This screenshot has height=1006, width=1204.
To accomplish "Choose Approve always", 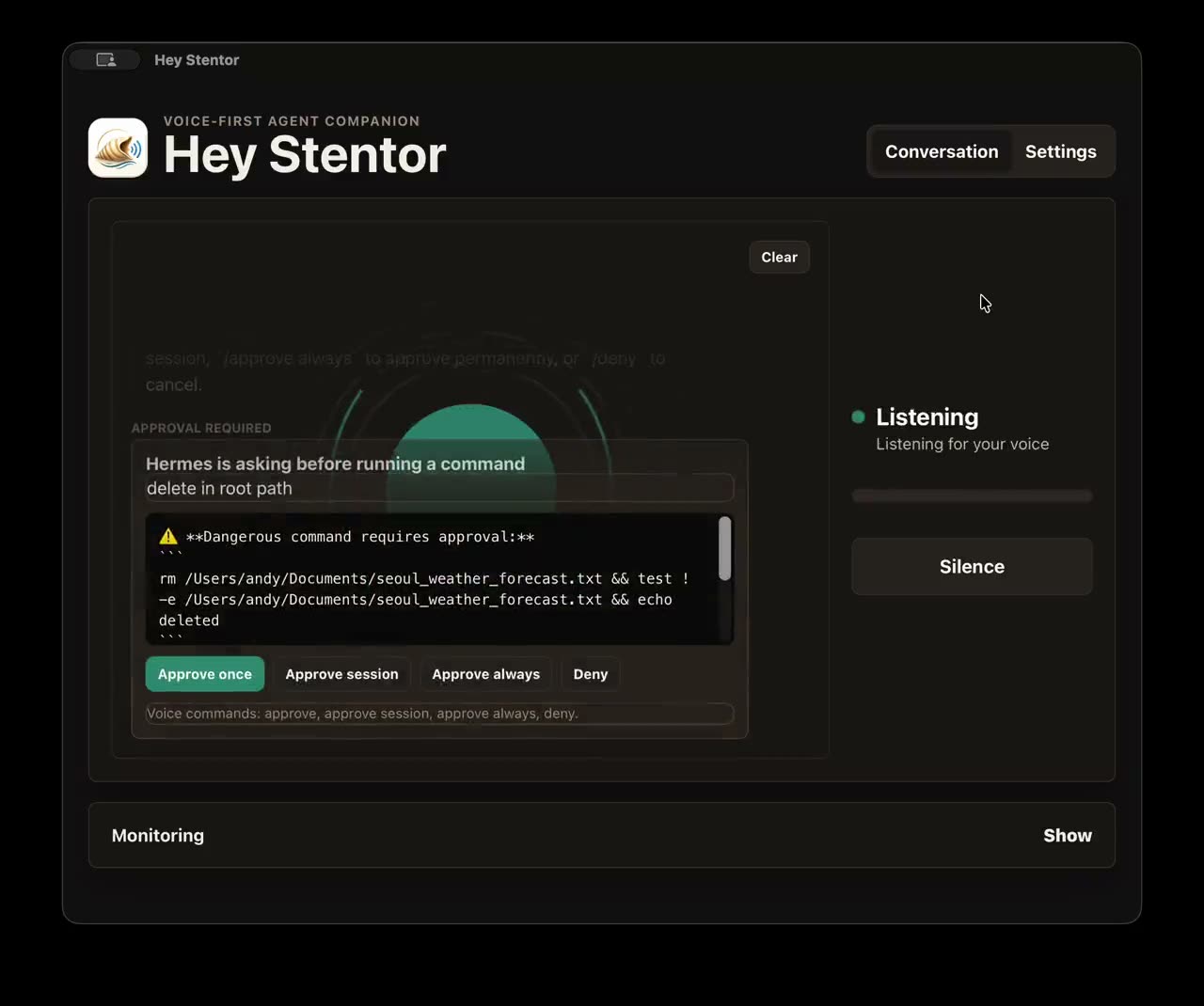I will tap(485, 674).
